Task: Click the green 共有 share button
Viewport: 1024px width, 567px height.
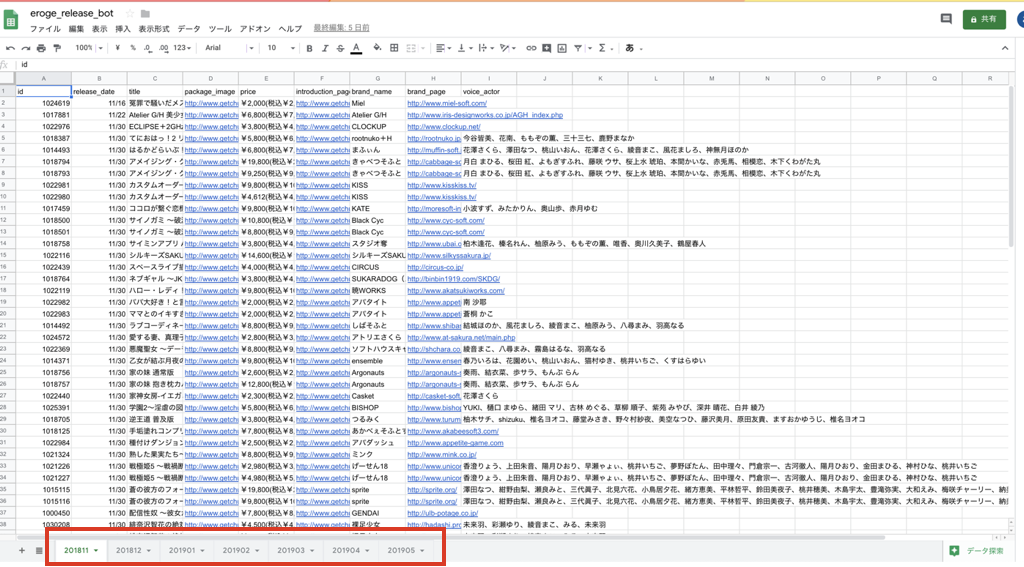Action: click(984, 19)
